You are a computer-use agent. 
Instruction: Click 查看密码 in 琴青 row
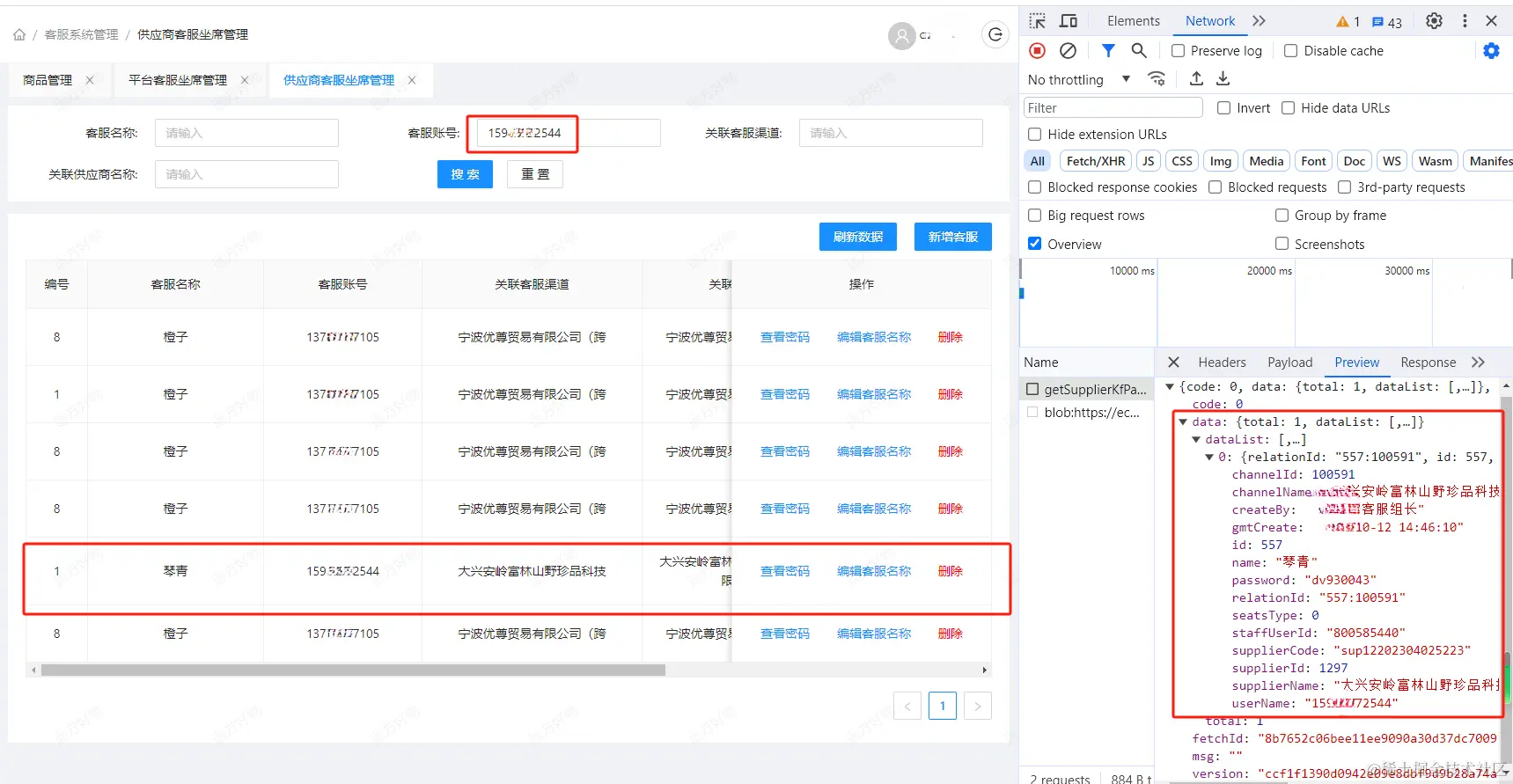[785, 571]
